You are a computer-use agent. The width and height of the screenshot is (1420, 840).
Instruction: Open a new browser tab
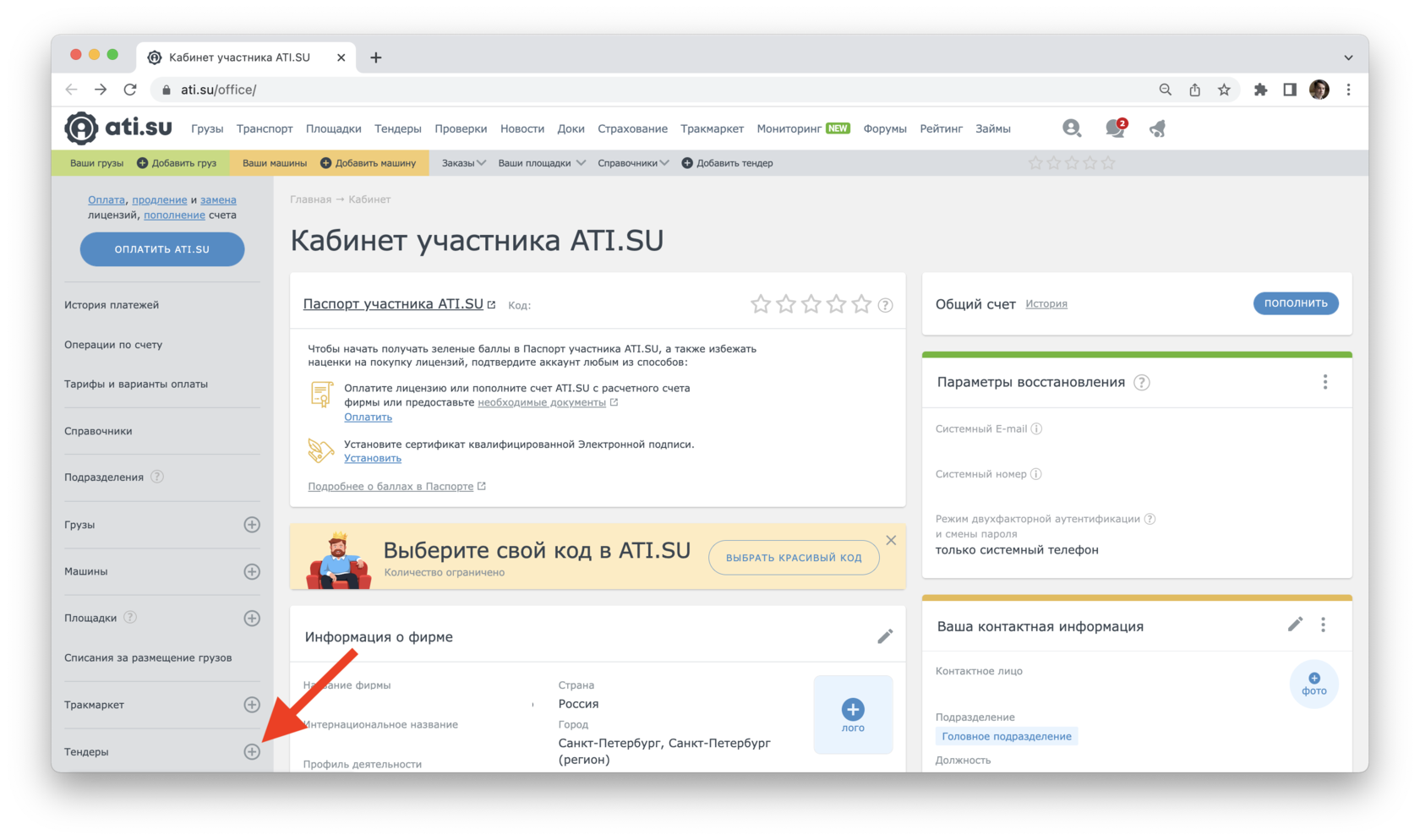click(376, 57)
